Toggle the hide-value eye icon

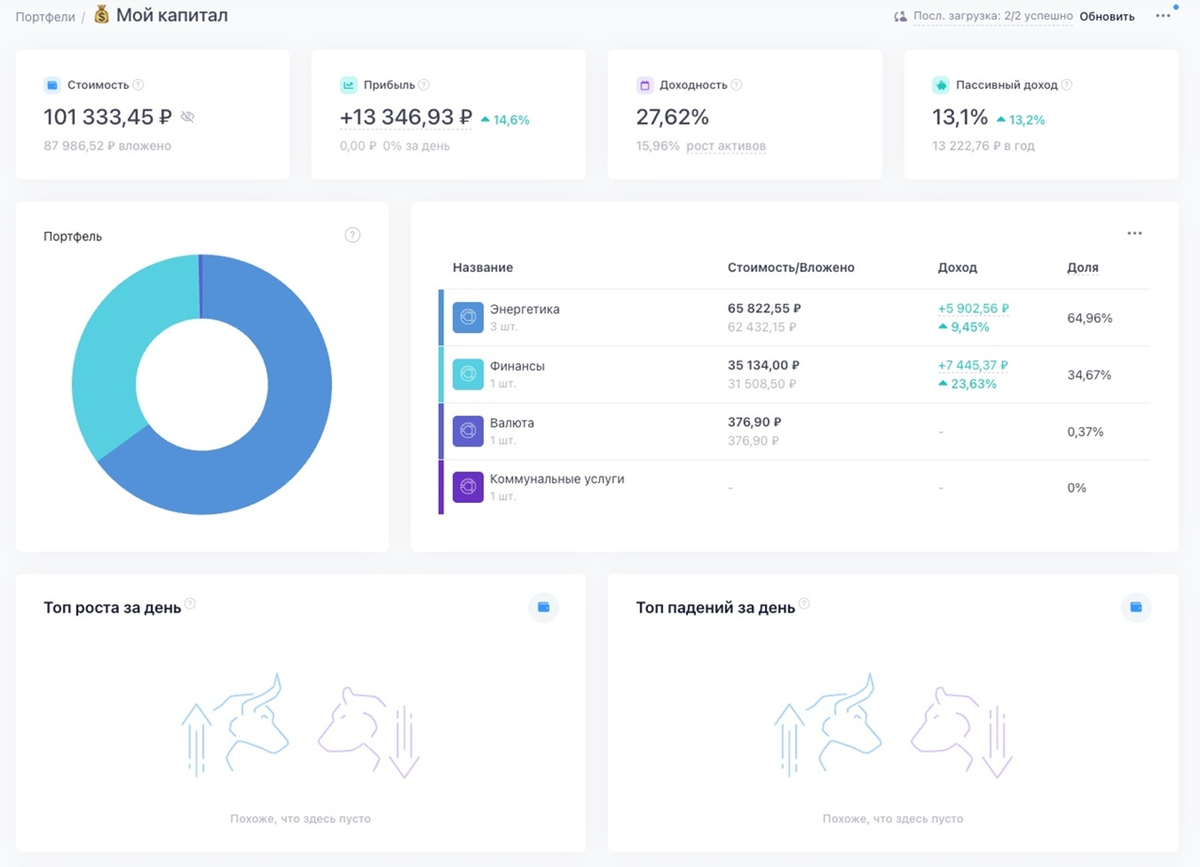tap(187, 117)
